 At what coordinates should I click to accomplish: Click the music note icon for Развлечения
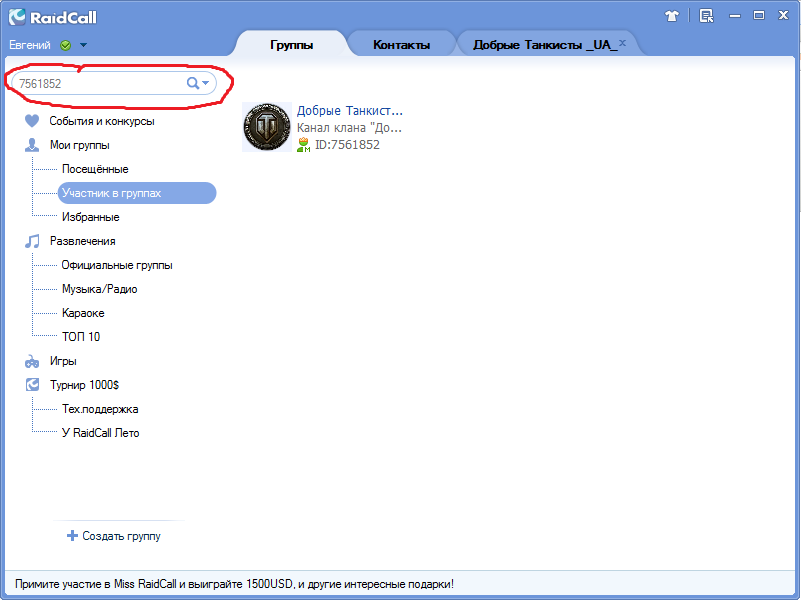(x=32, y=241)
